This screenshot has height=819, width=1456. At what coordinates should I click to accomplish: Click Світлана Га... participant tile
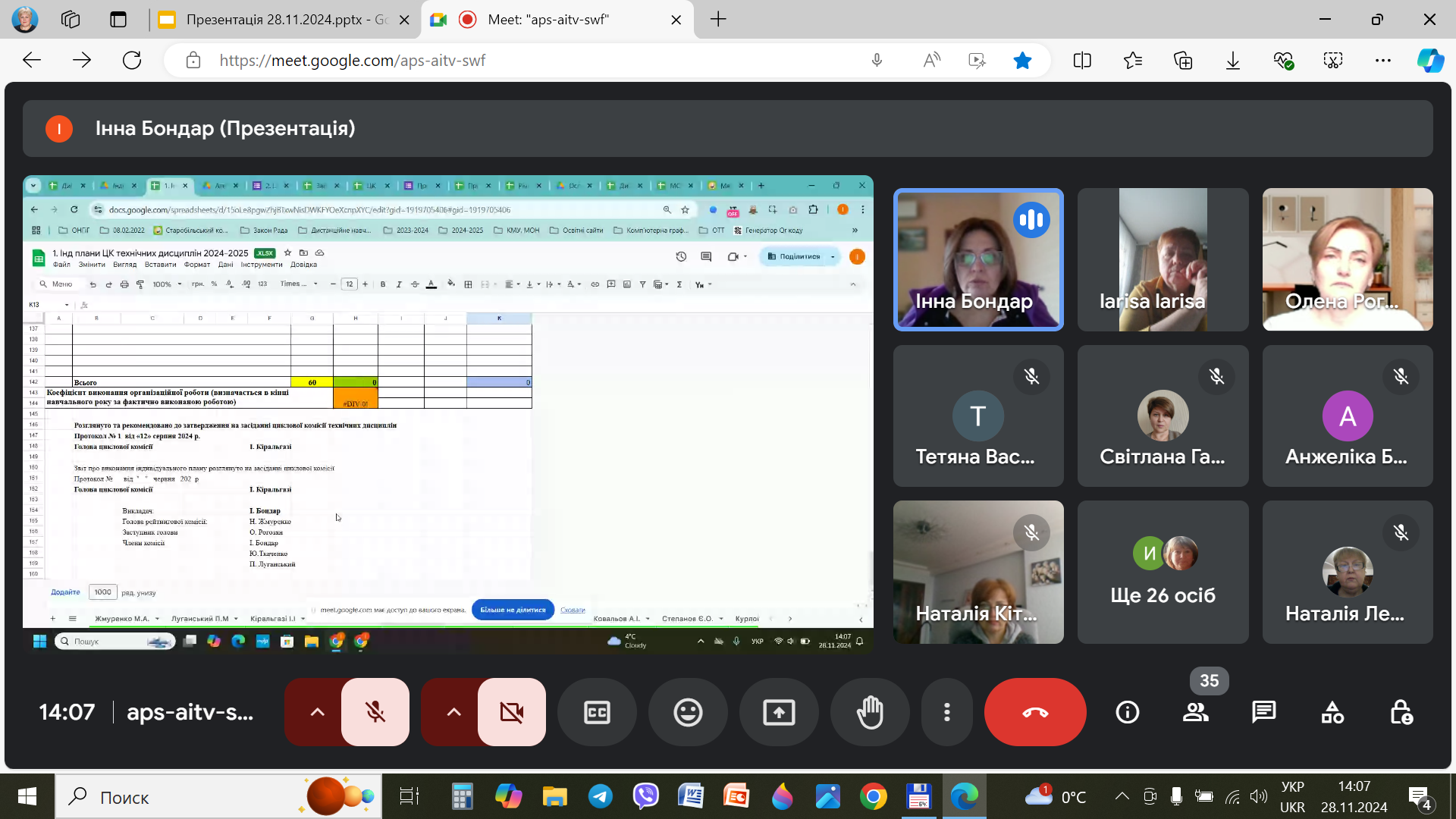(1163, 416)
